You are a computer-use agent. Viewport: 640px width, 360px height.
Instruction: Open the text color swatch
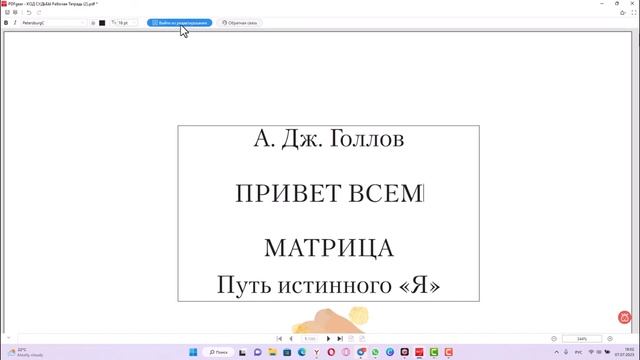pos(102,23)
